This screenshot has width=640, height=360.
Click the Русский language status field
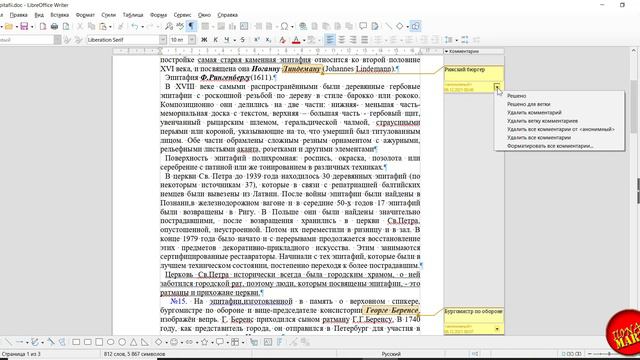(391, 354)
